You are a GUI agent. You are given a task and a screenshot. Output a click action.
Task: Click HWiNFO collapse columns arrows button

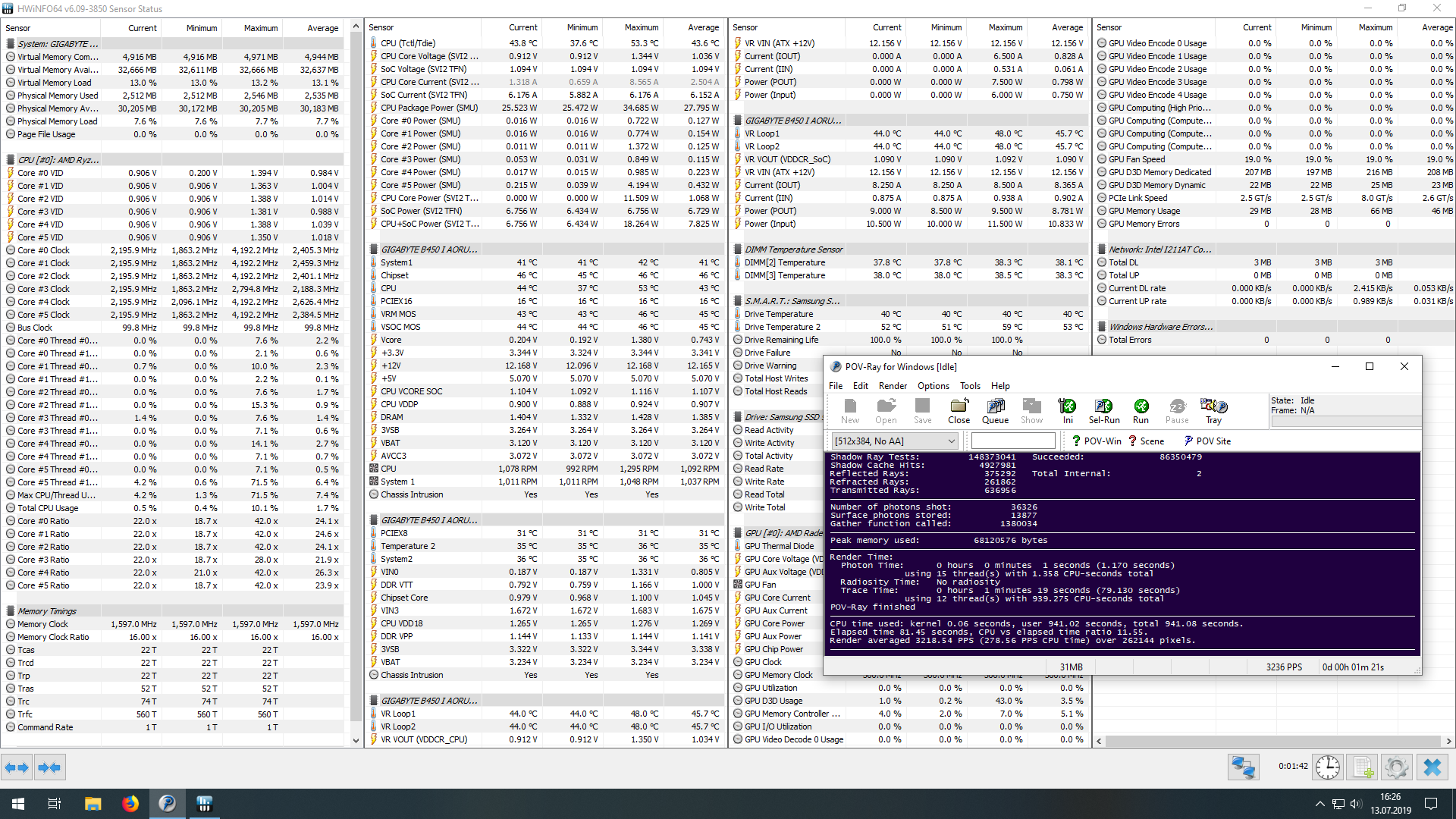(x=49, y=767)
